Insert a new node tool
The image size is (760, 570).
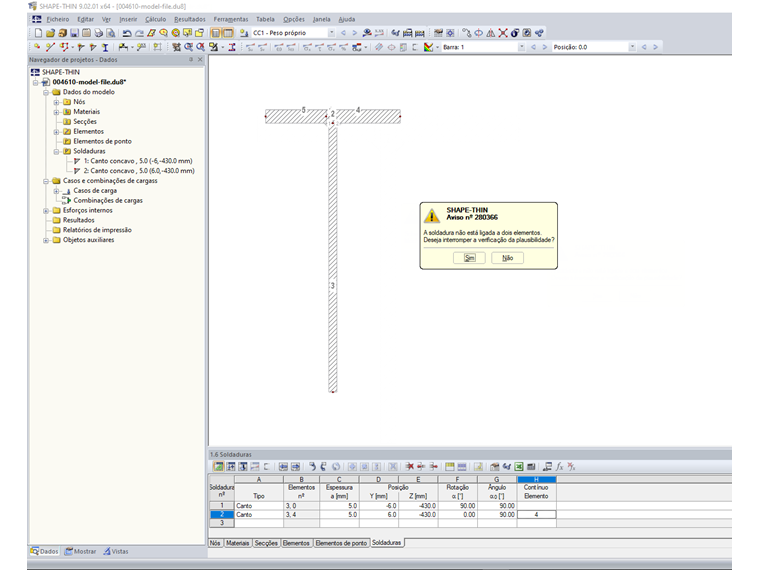[x=37, y=47]
